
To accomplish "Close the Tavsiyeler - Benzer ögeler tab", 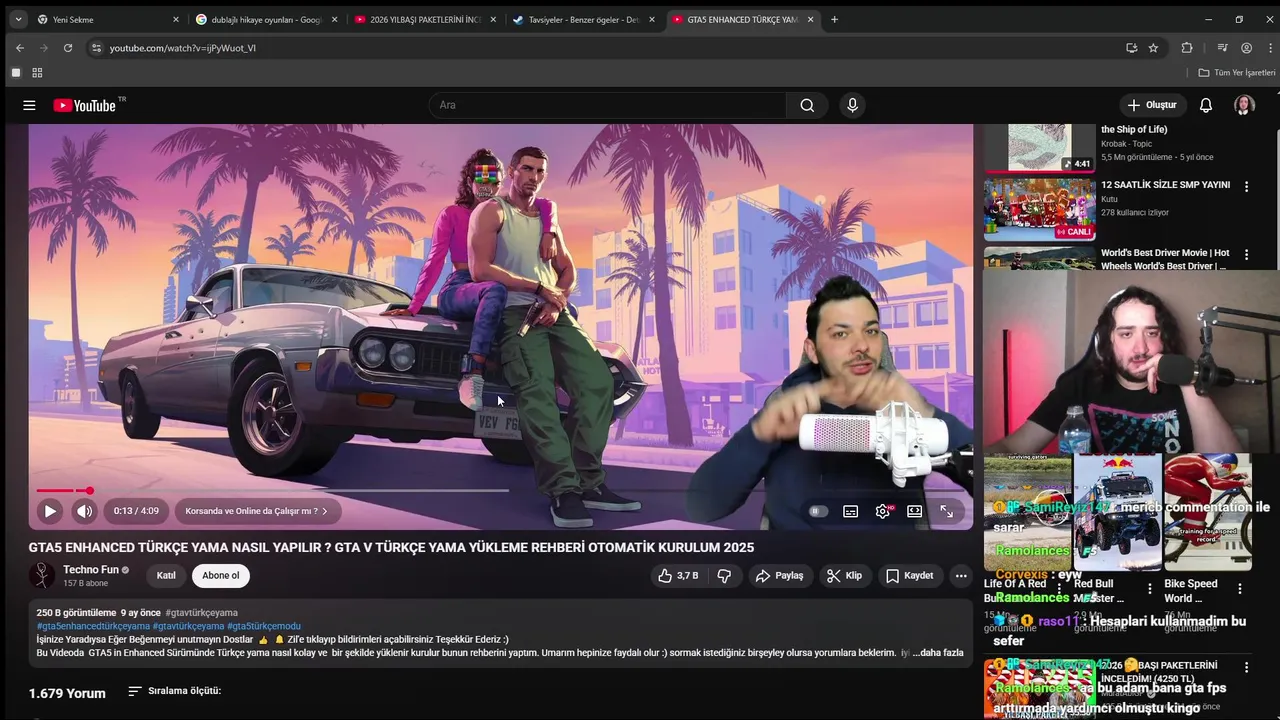I will [x=652, y=19].
